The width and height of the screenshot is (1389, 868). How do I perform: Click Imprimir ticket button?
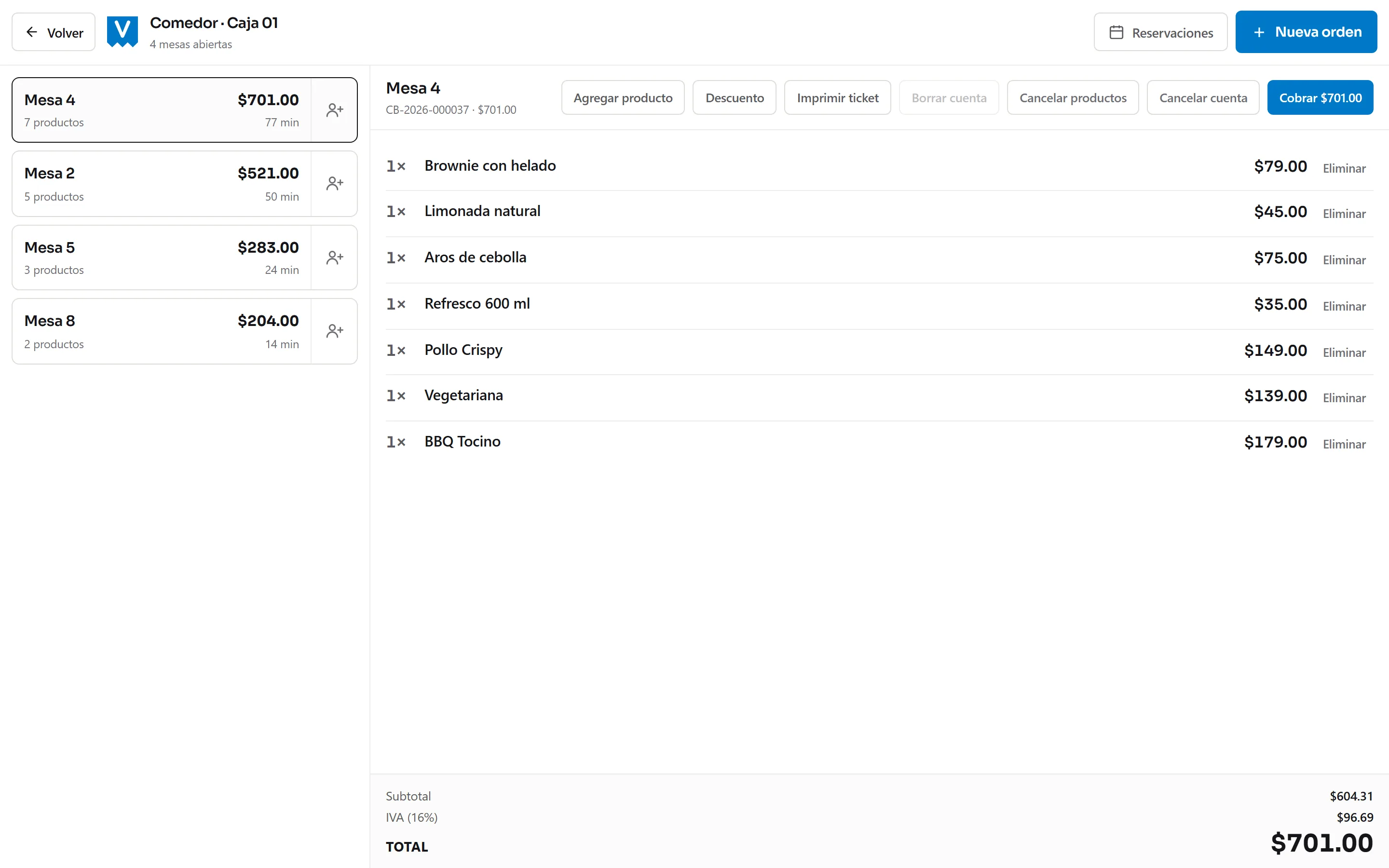[837, 97]
